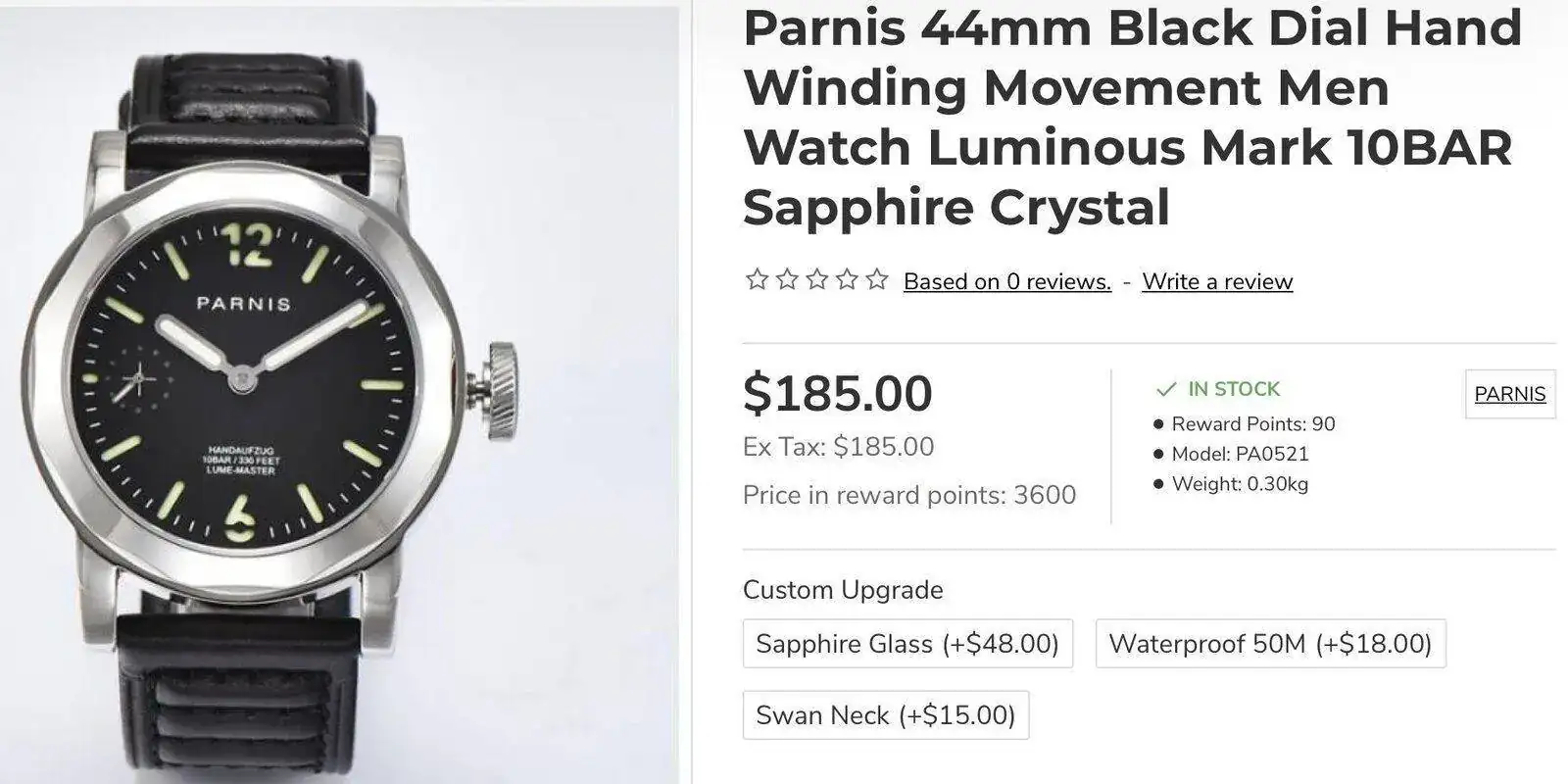Click the second rating star
The height and width of the screenshot is (784, 1568).
pos(787,280)
